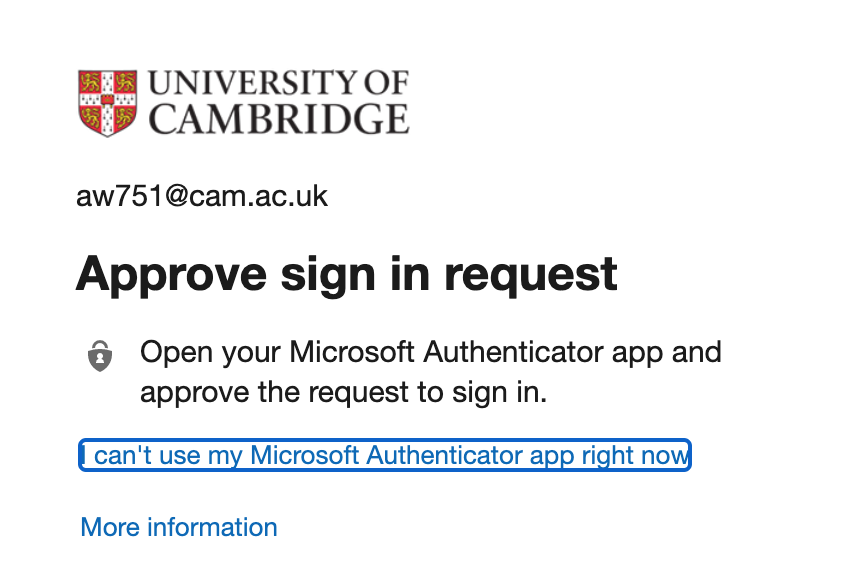This screenshot has height=566, width=844.
Task: Click the top-left lion quadrant of the crest
Action: click(x=90, y=82)
